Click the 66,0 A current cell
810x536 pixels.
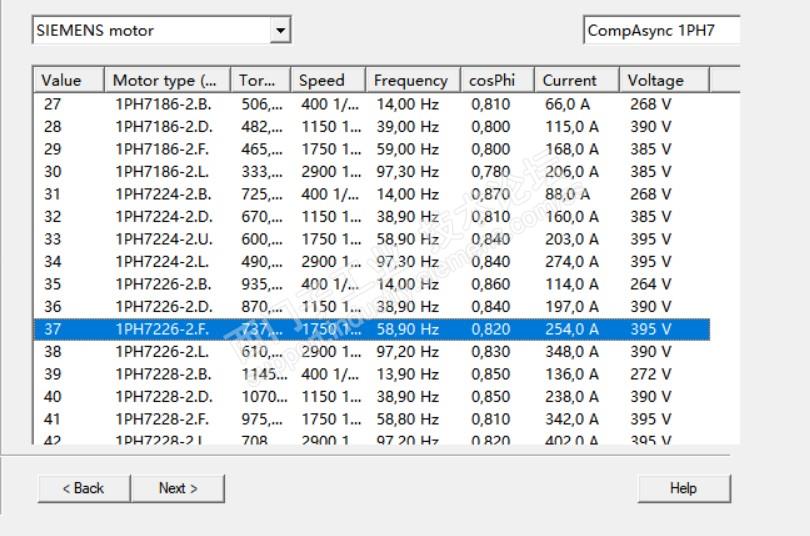point(568,104)
